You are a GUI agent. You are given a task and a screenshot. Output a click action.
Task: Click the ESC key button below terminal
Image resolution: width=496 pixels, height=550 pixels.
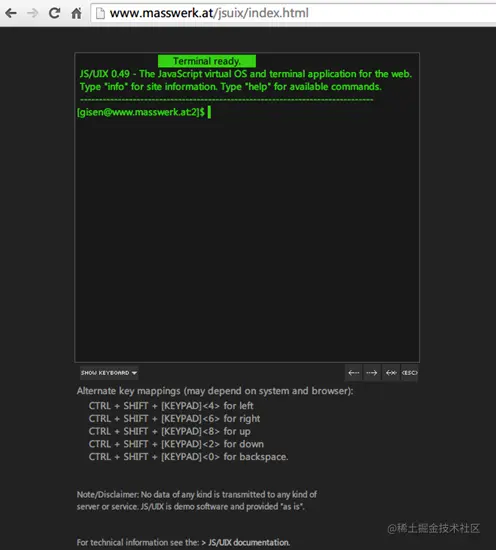pos(409,373)
